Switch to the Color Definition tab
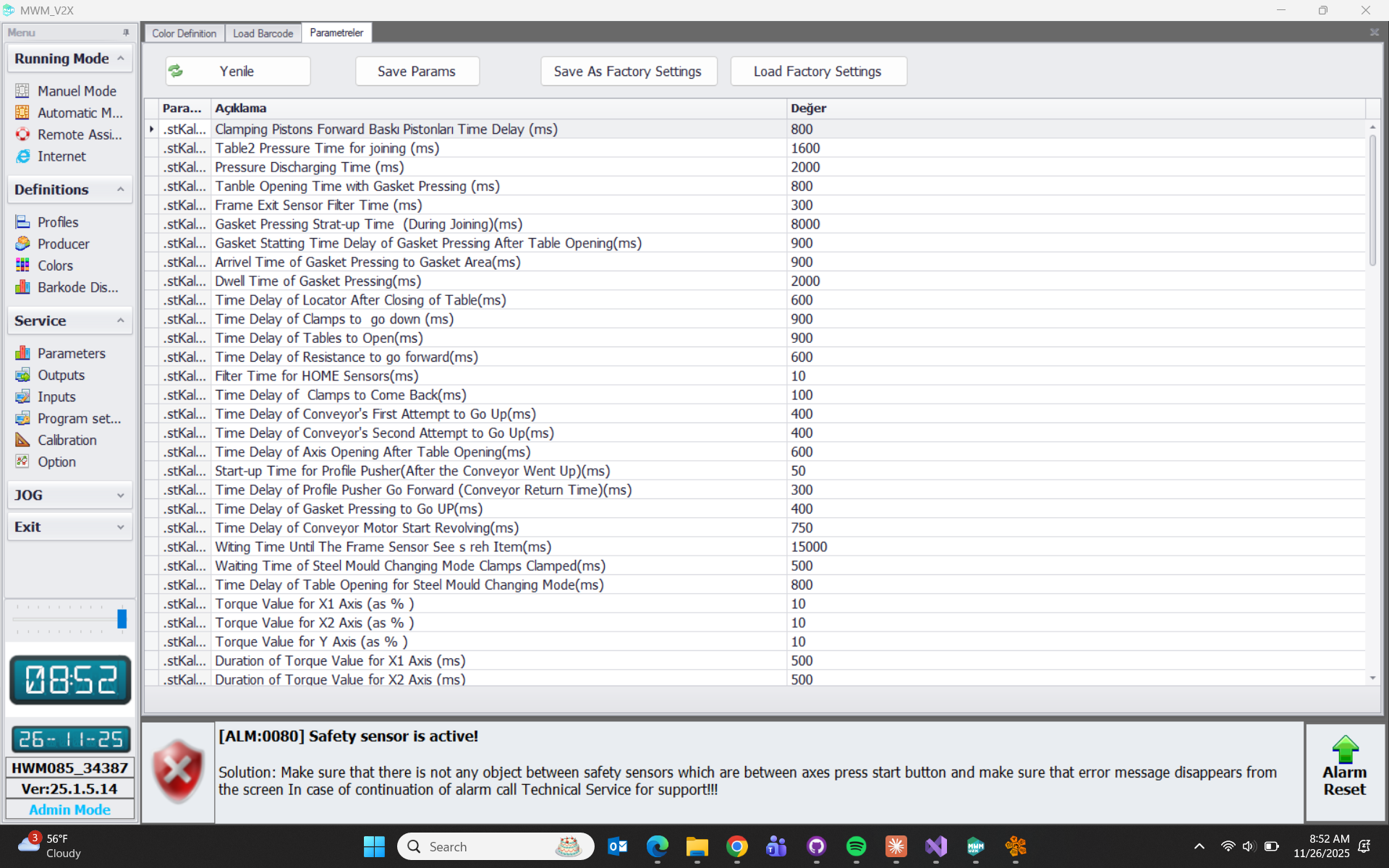The width and height of the screenshot is (1389, 868). click(x=184, y=33)
